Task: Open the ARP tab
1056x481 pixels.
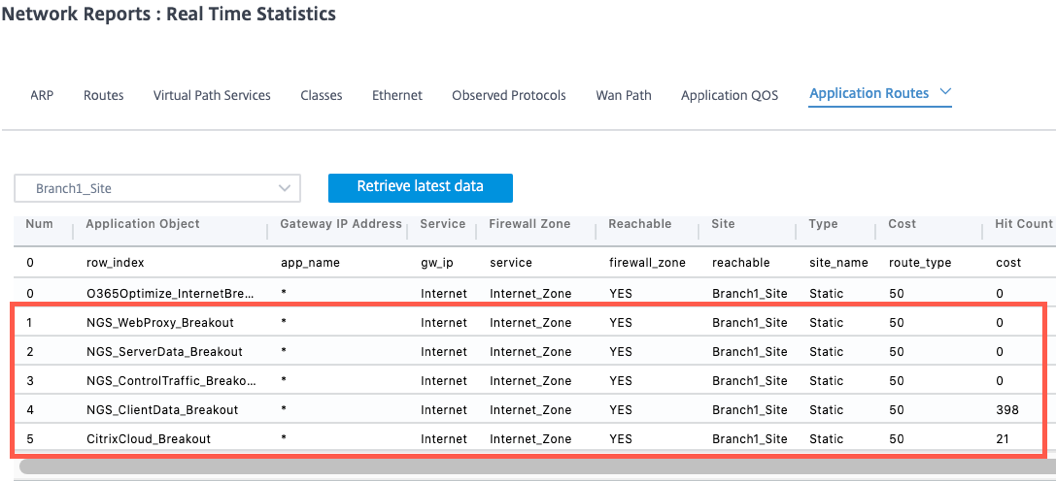Action: [x=42, y=95]
